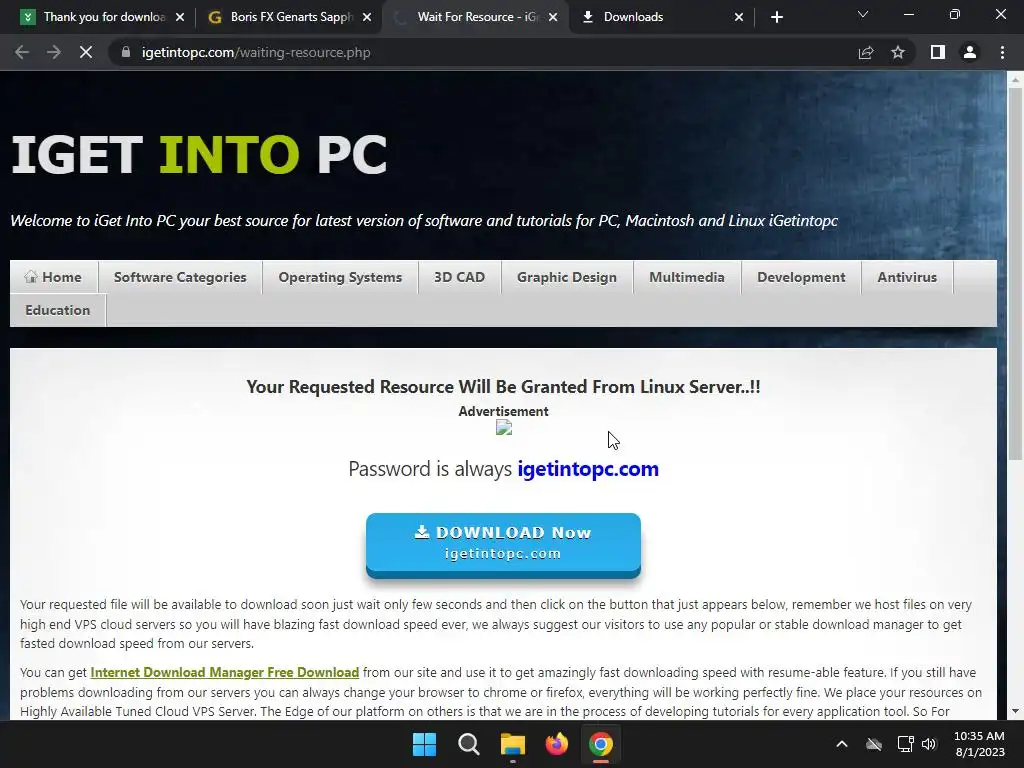The image size is (1024, 768).
Task: Open the Windows Start menu
Action: click(x=424, y=744)
